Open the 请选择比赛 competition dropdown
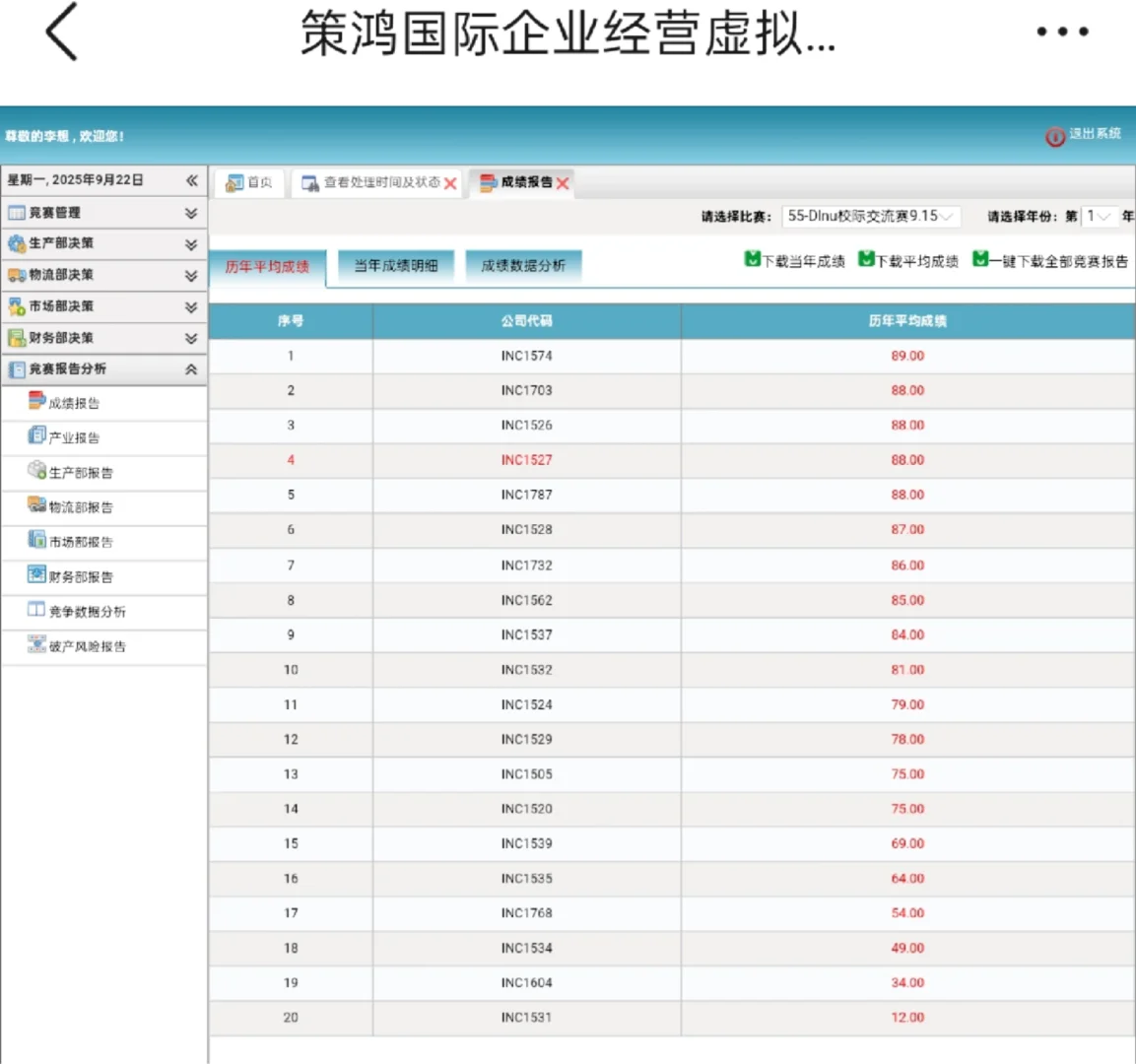Viewport: 1136px width, 1064px height. point(871,216)
